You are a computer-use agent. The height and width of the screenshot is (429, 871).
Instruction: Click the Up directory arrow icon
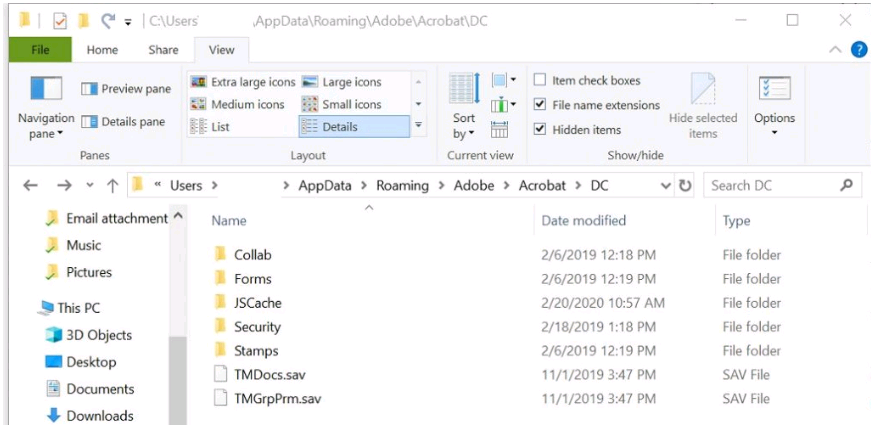[x=112, y=185]
